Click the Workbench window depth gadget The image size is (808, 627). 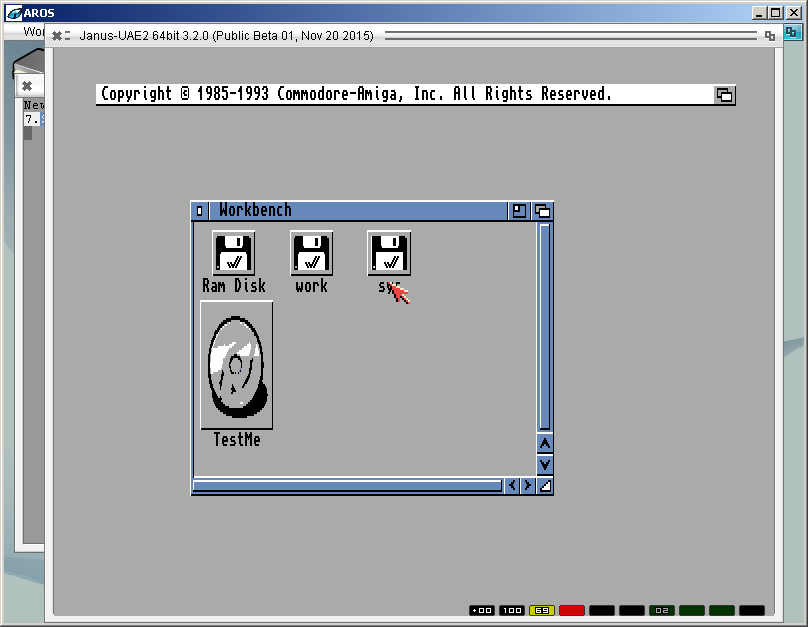tap(542, 211)
